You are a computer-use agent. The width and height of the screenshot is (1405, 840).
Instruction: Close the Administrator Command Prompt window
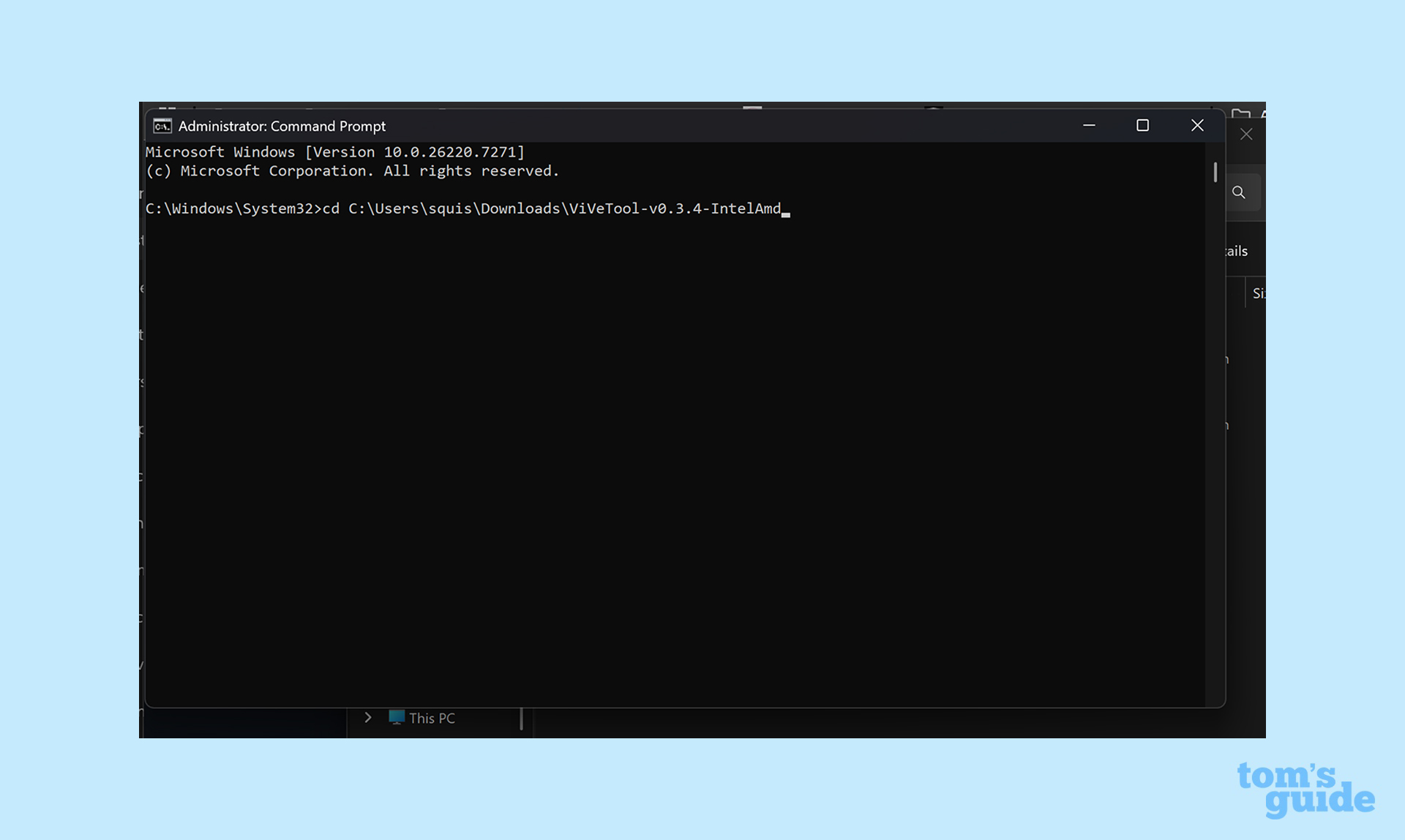pyautogui.click(x=1197, y=126)
